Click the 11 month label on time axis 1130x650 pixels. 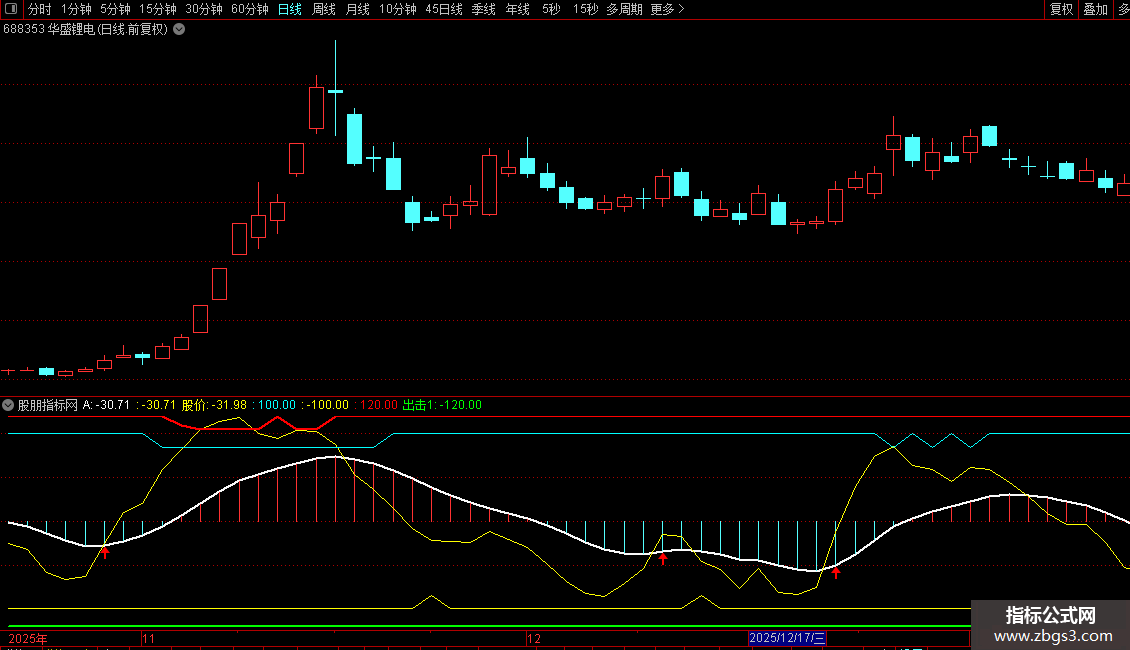(149, 637)
